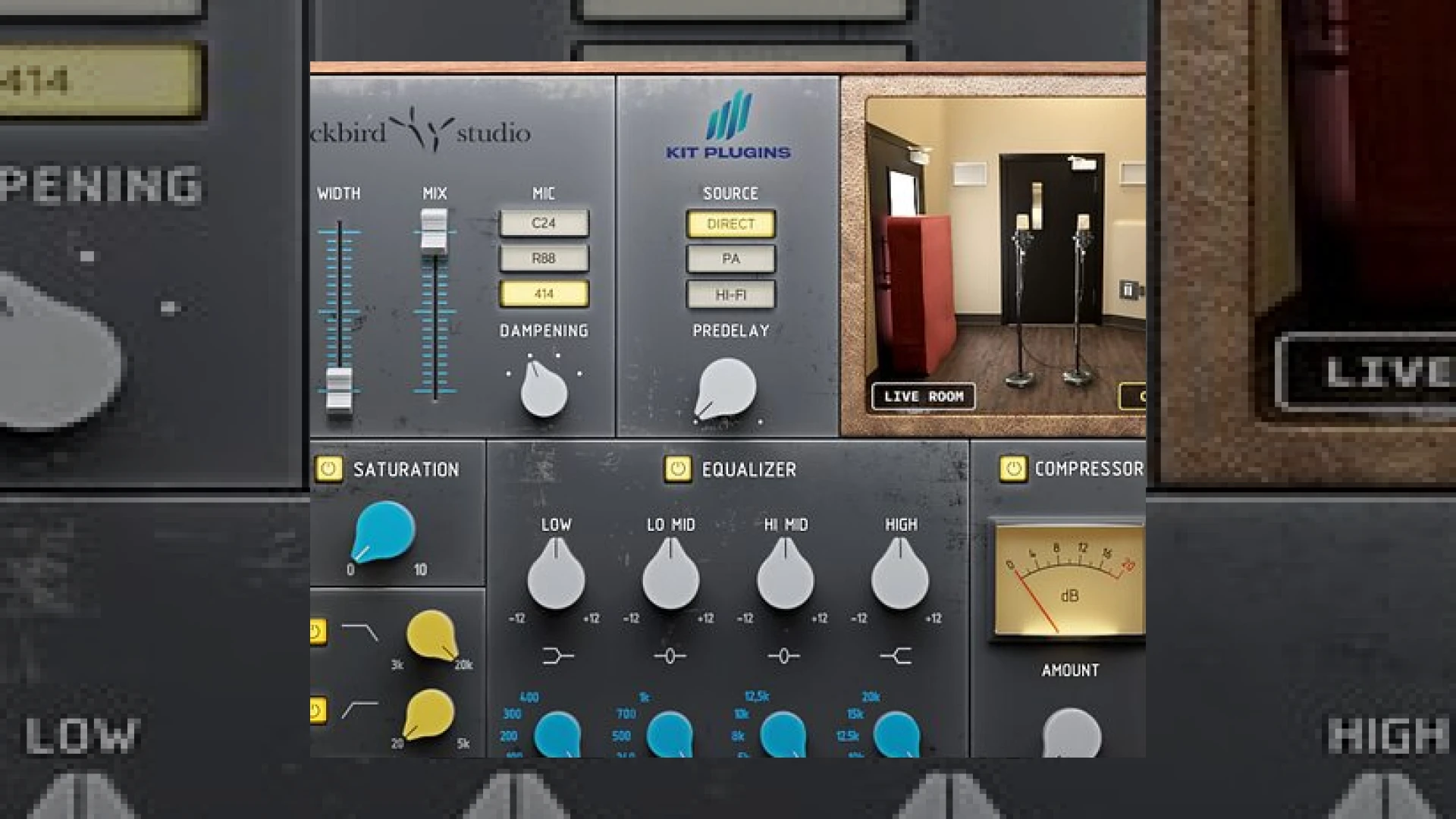Select the R88 microphone
Image resolution: width=1456 pixels, height=819 pixels.
(x=544, y=259)
